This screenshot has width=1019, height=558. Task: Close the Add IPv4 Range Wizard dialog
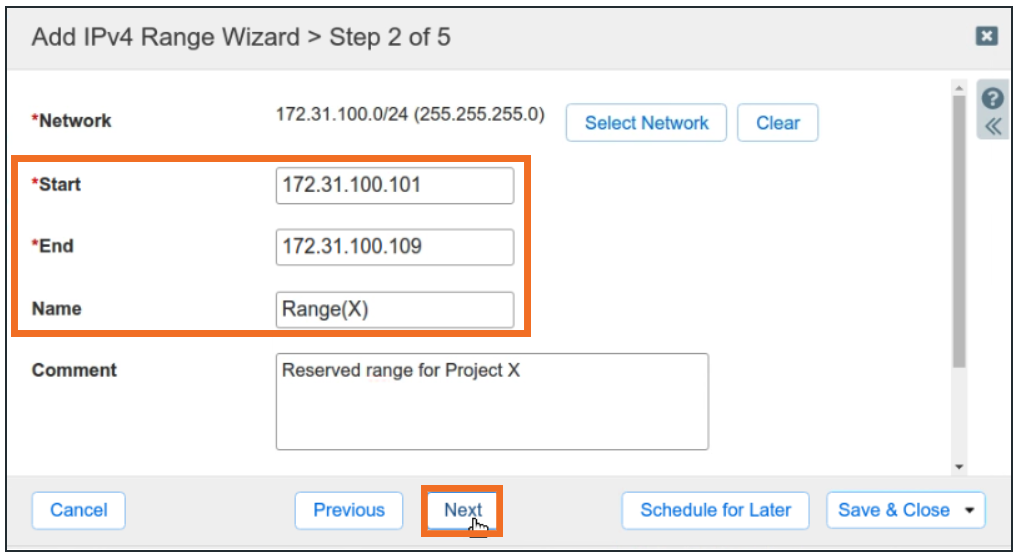click(x=986, y=37)
